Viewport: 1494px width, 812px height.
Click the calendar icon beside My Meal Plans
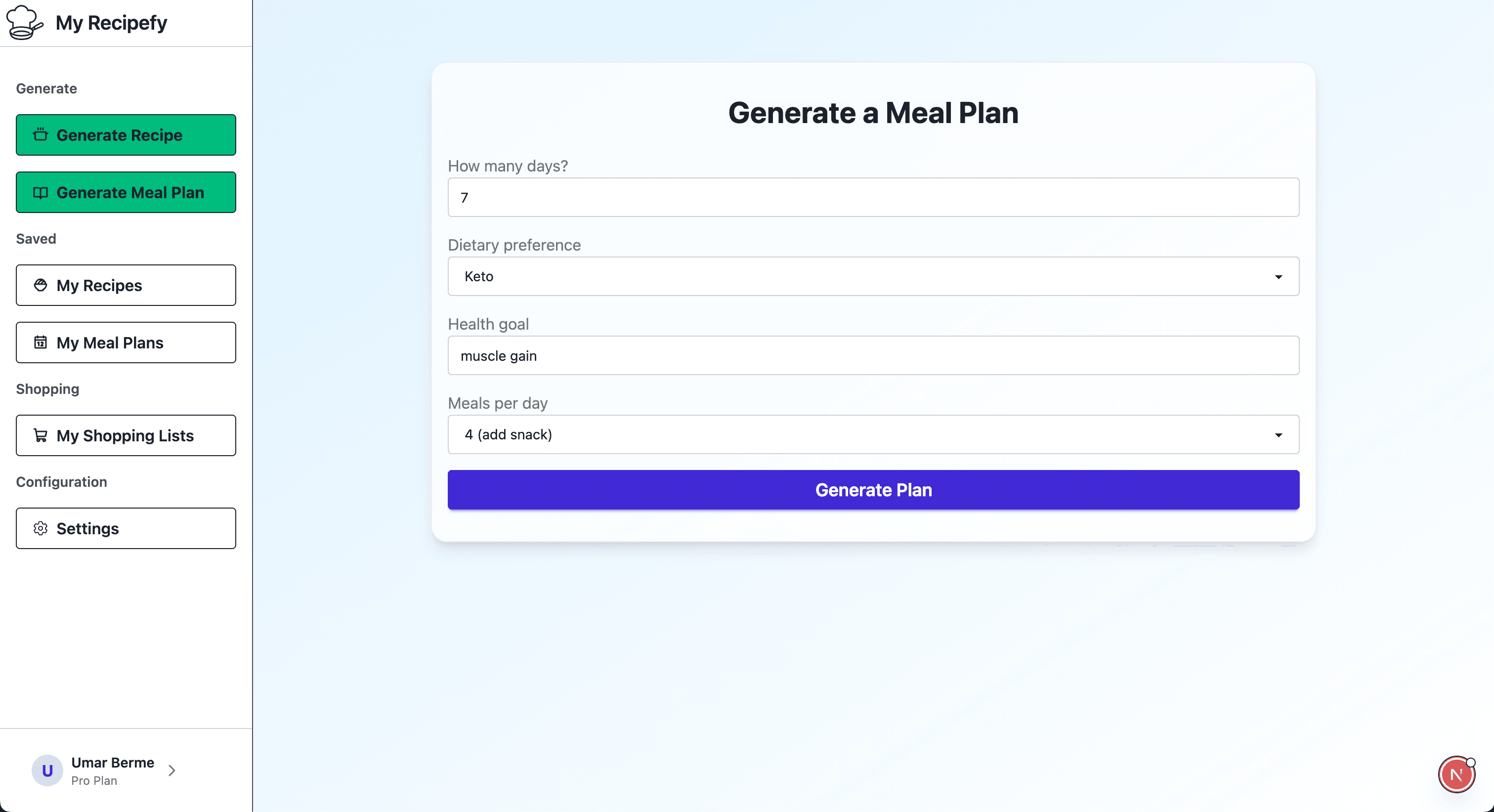(40, 342)
